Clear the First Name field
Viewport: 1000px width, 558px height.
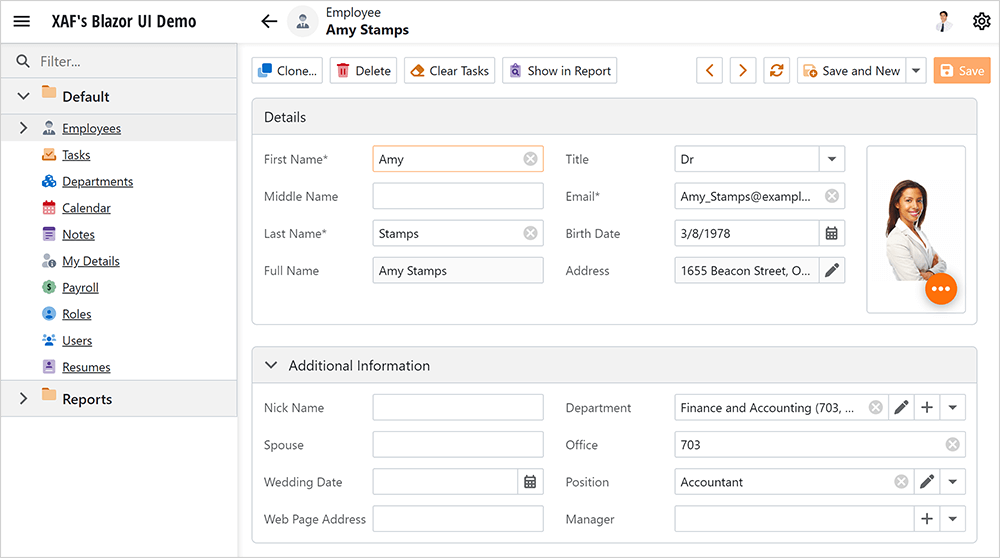[x=530, y=159]
